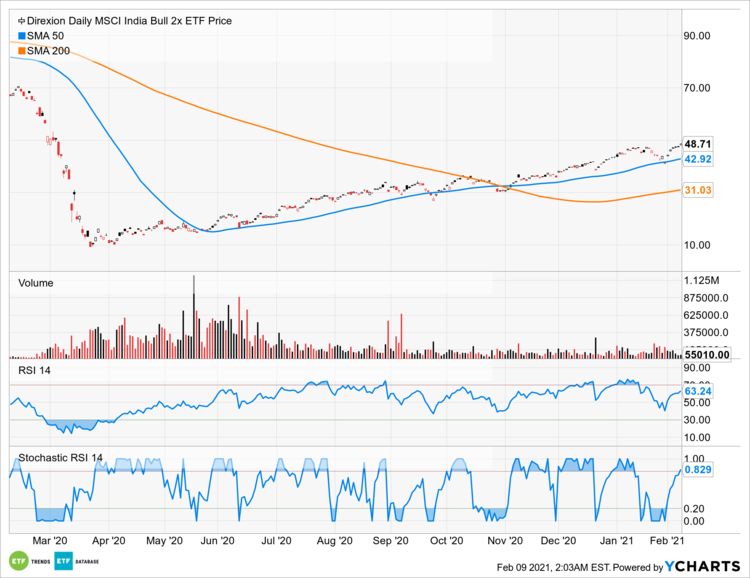Click the 63.24 RSI value label
The height and width of the screenshot is (578, 750).
697,391
